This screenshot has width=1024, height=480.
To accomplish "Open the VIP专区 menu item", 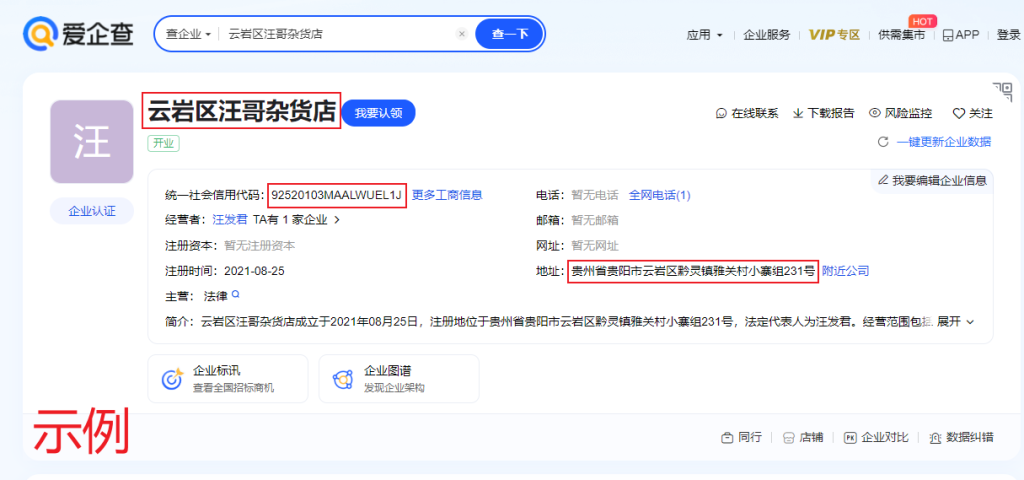I will click(834, 35).
